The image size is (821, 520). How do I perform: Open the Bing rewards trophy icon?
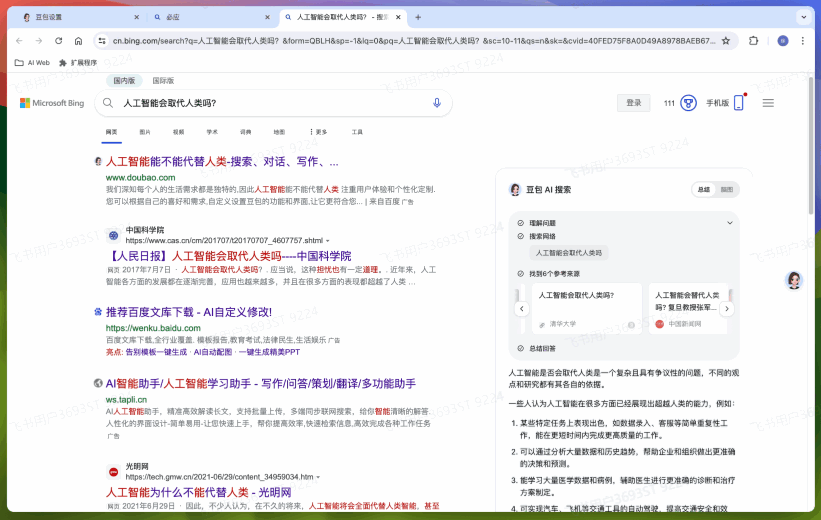point(688,103)
